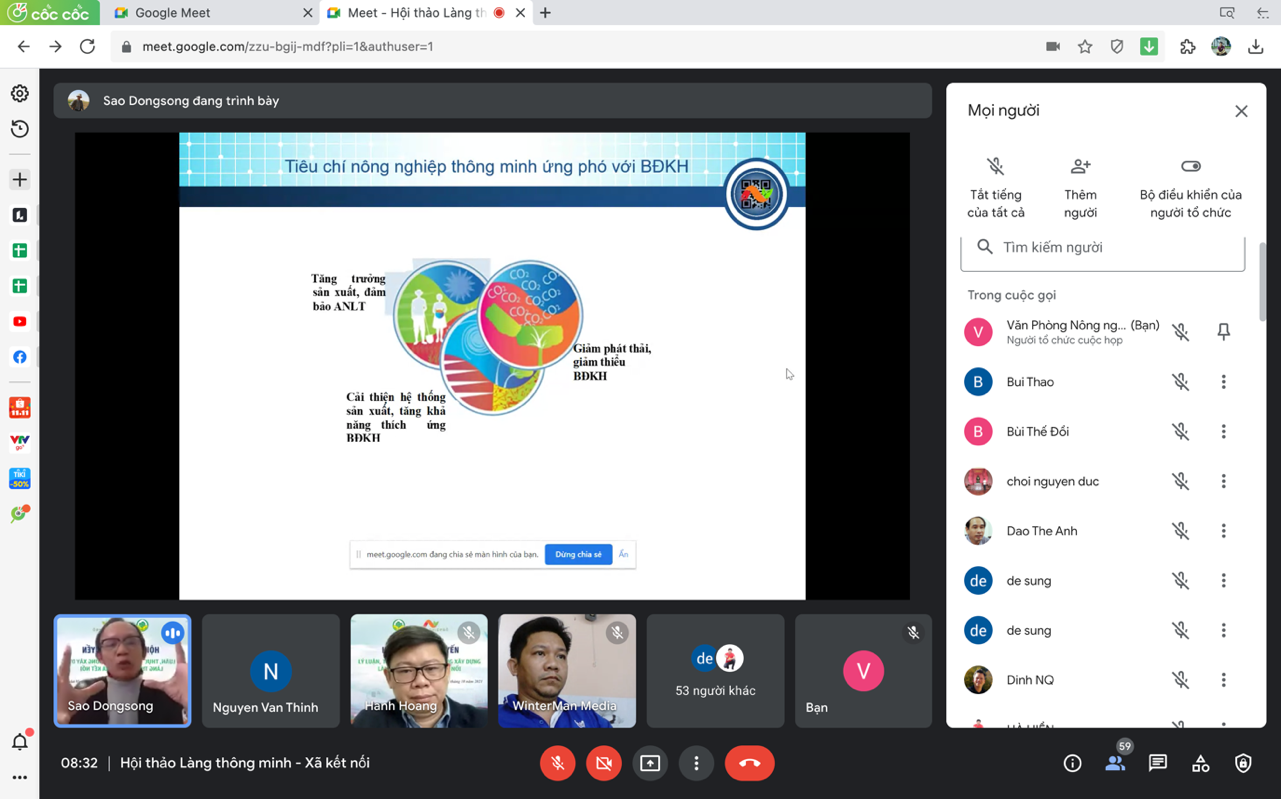Screen dimensions: 1281x799
Task: Select Sao Dongsong video tile
Action: click(122, 670)
